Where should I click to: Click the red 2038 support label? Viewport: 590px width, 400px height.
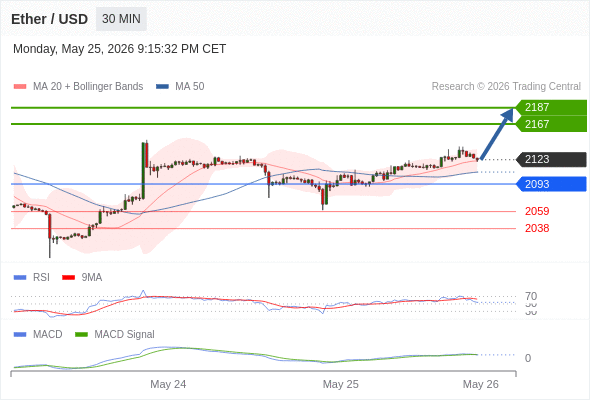click(537, 228)
